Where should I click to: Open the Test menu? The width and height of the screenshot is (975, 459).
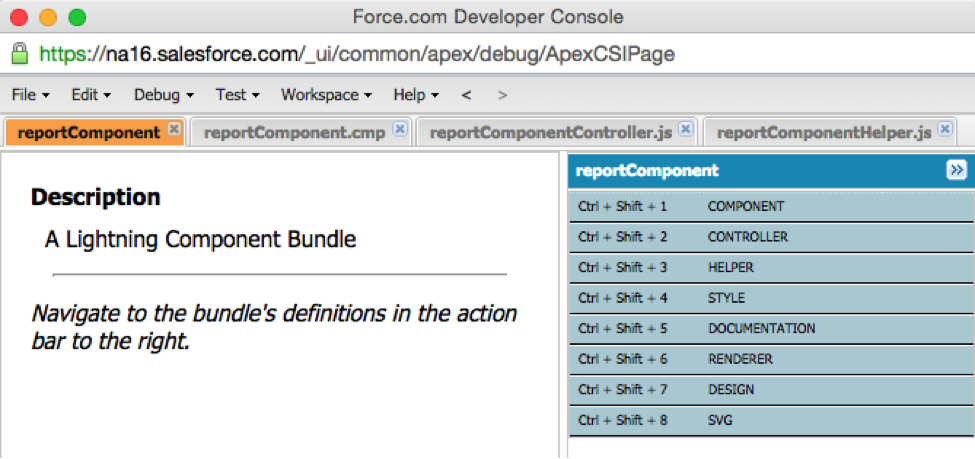pos(238,95)
